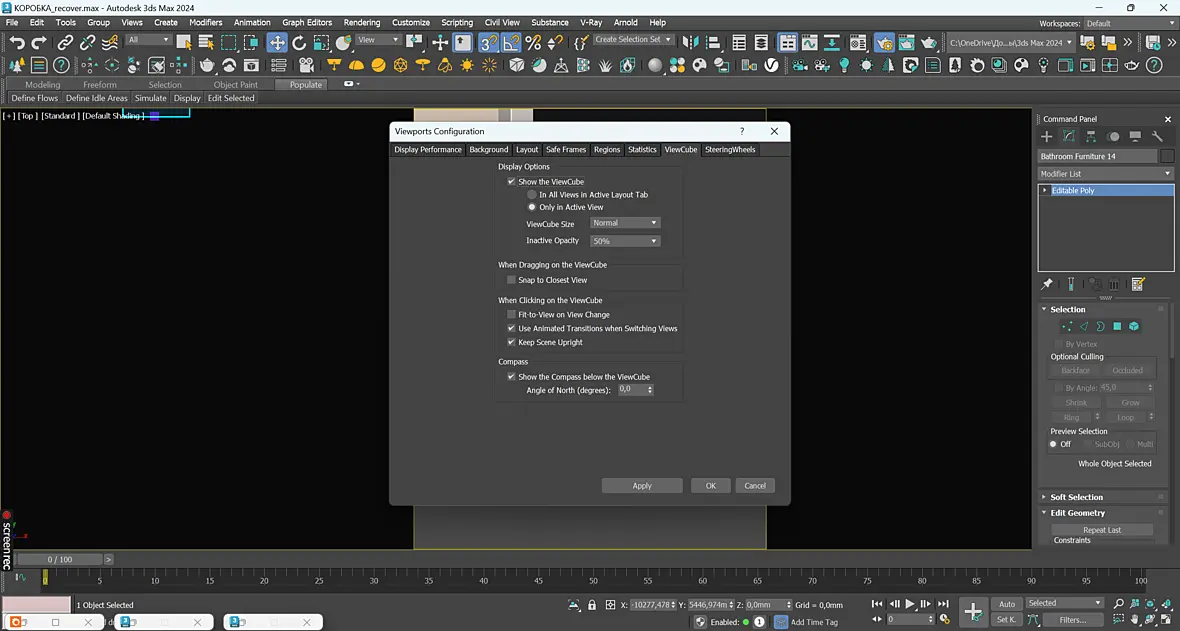The width and height of the screenshot is (1180, 631).
Task: Open the Modifier List dropdown
Action: [x=1105, y=173]
